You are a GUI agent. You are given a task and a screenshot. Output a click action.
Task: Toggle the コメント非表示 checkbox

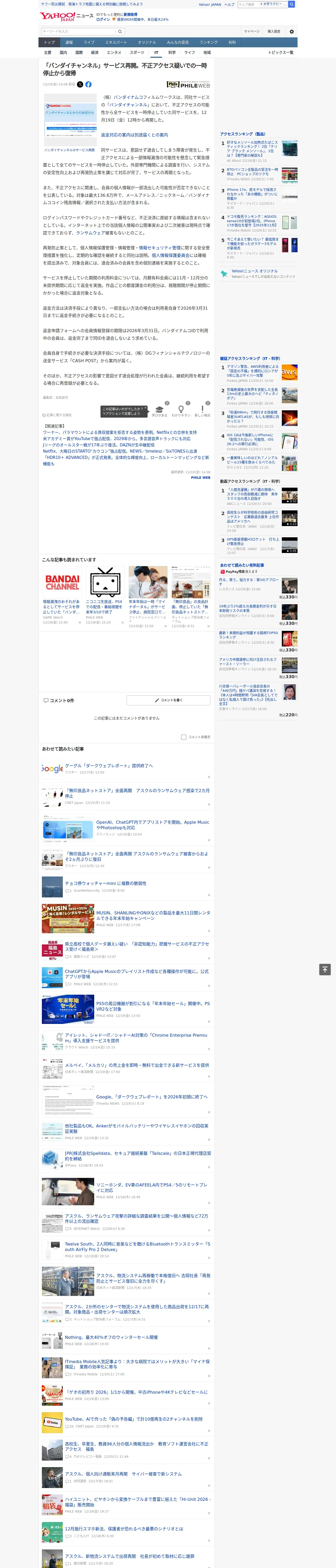[x=183, y=737]
